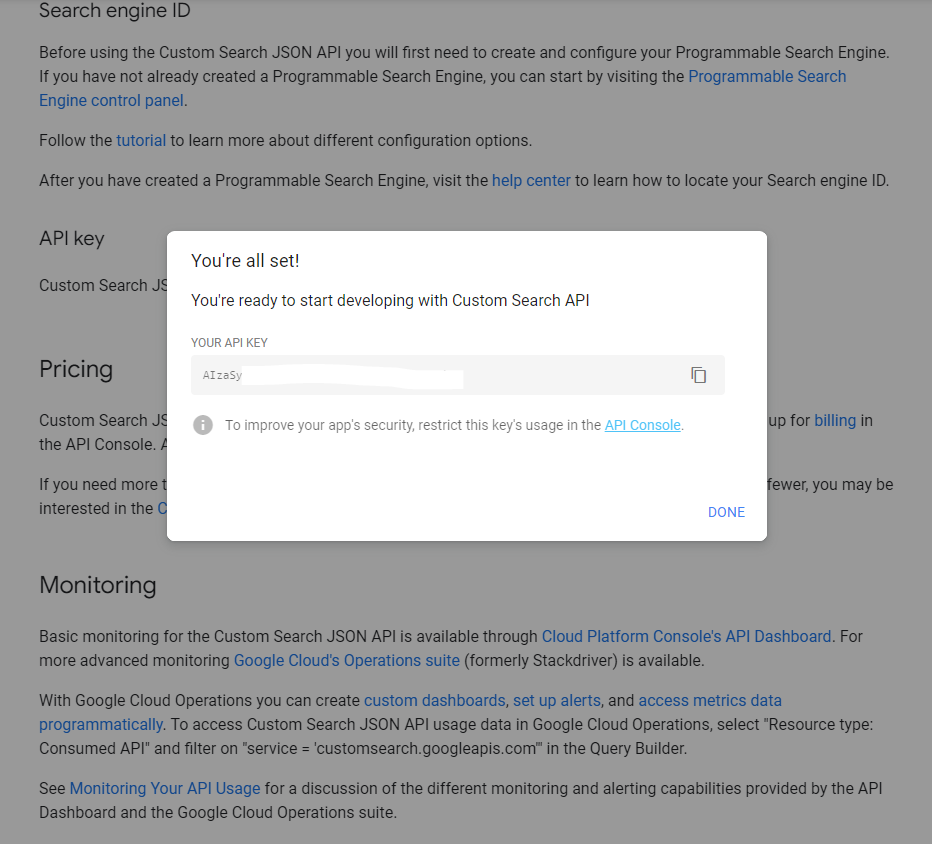The height and width of the screenshot is (844, 932).
Task: Open Cloud Platform Console's API Dashboard link
Action: (686, 637)
